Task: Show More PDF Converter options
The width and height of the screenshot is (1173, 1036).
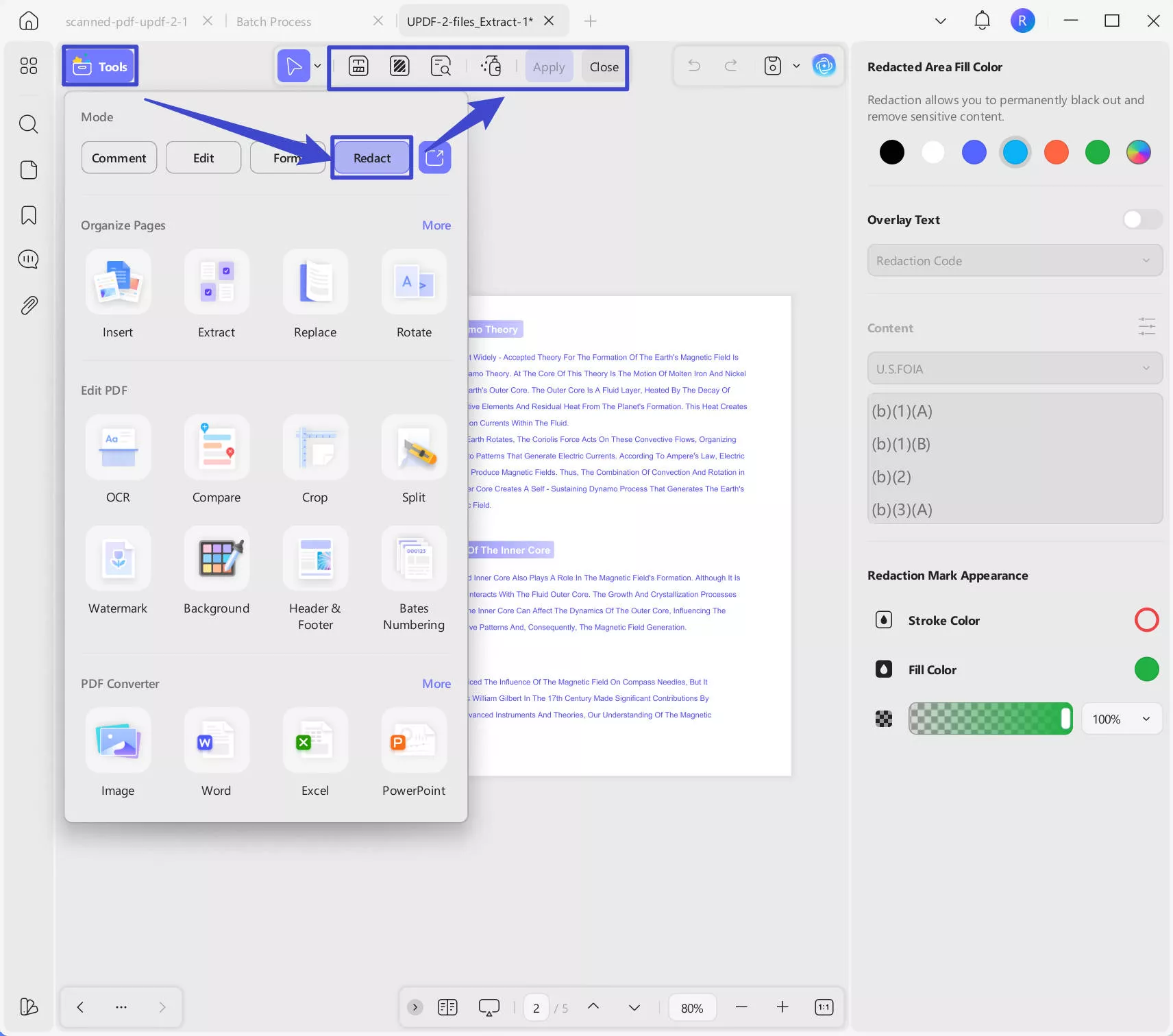Action: [436, 684]
